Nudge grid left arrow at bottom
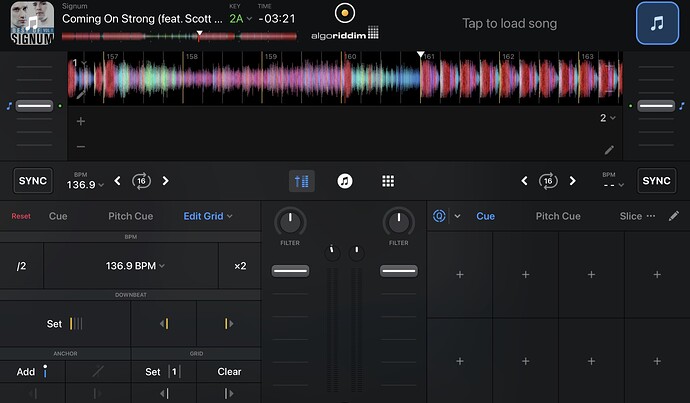 (x=164, y=393)
